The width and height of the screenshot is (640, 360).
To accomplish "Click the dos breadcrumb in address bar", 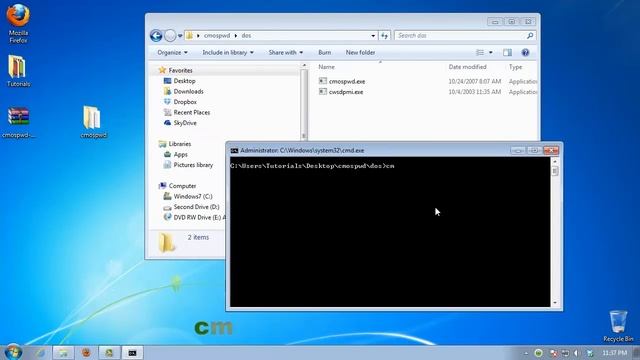I will (x=246, y=36).
